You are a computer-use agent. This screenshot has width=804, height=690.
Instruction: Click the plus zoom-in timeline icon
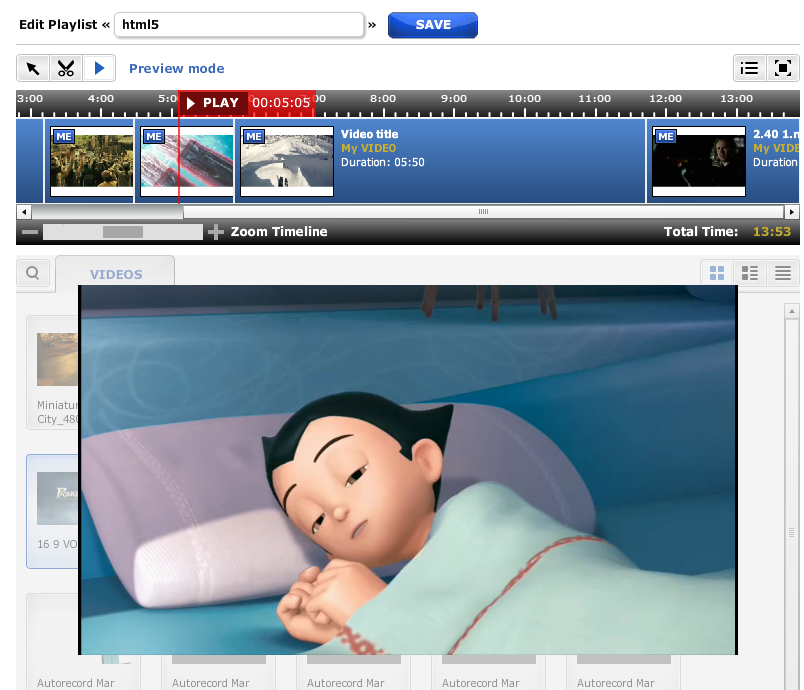[x=216, y=232]
